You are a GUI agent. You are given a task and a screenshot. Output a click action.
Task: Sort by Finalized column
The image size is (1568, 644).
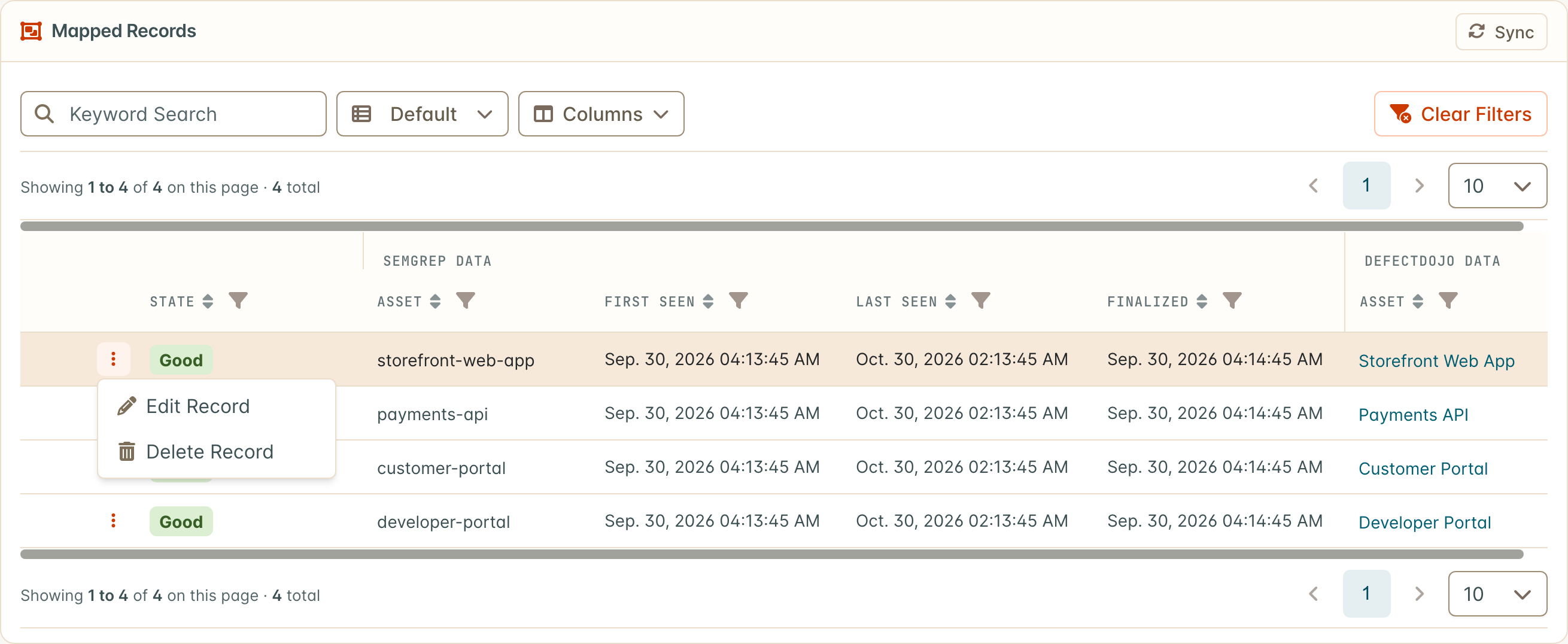tap(1202, 301)
